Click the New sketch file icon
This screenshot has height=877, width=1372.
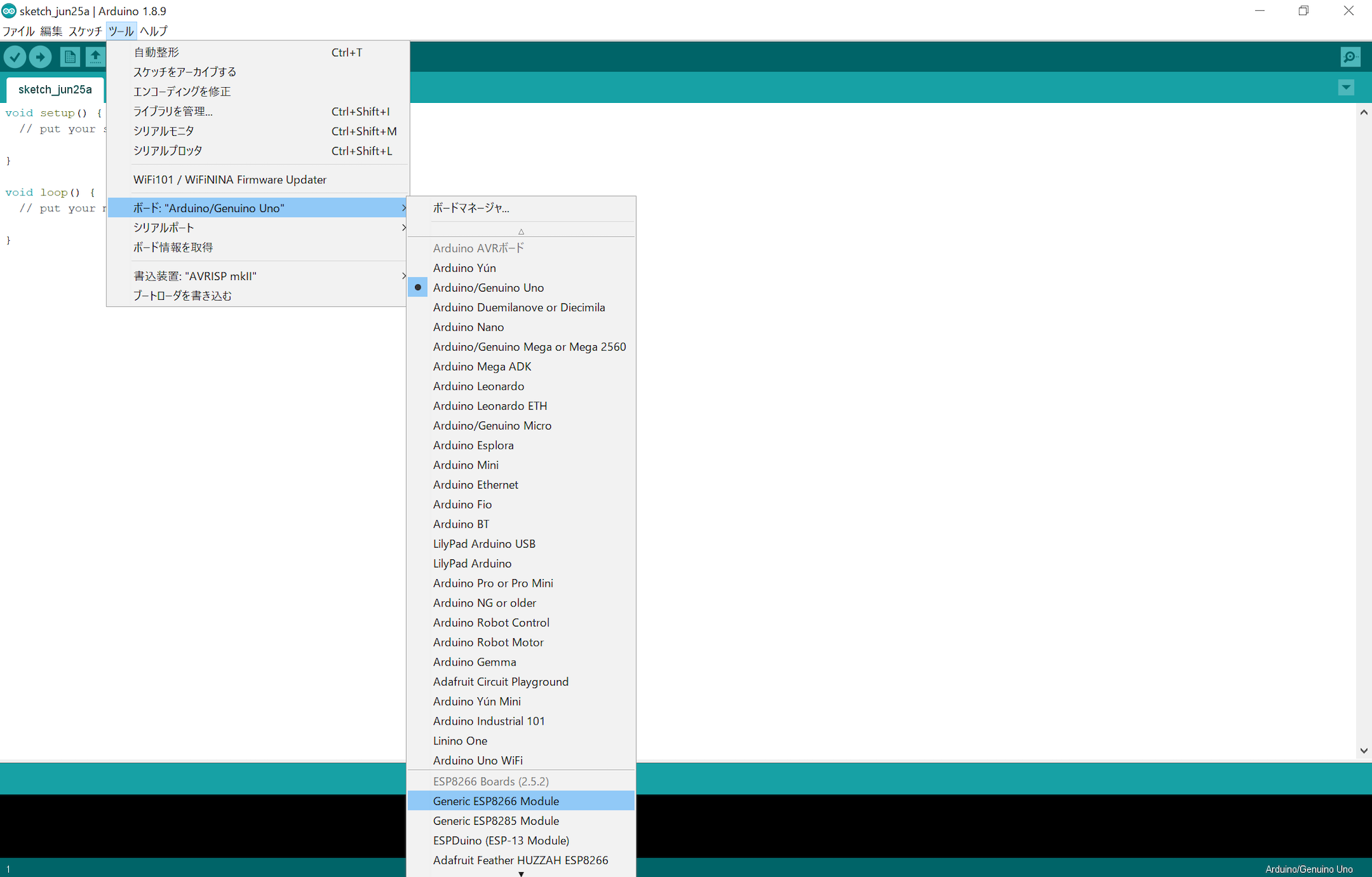(69, 57)
